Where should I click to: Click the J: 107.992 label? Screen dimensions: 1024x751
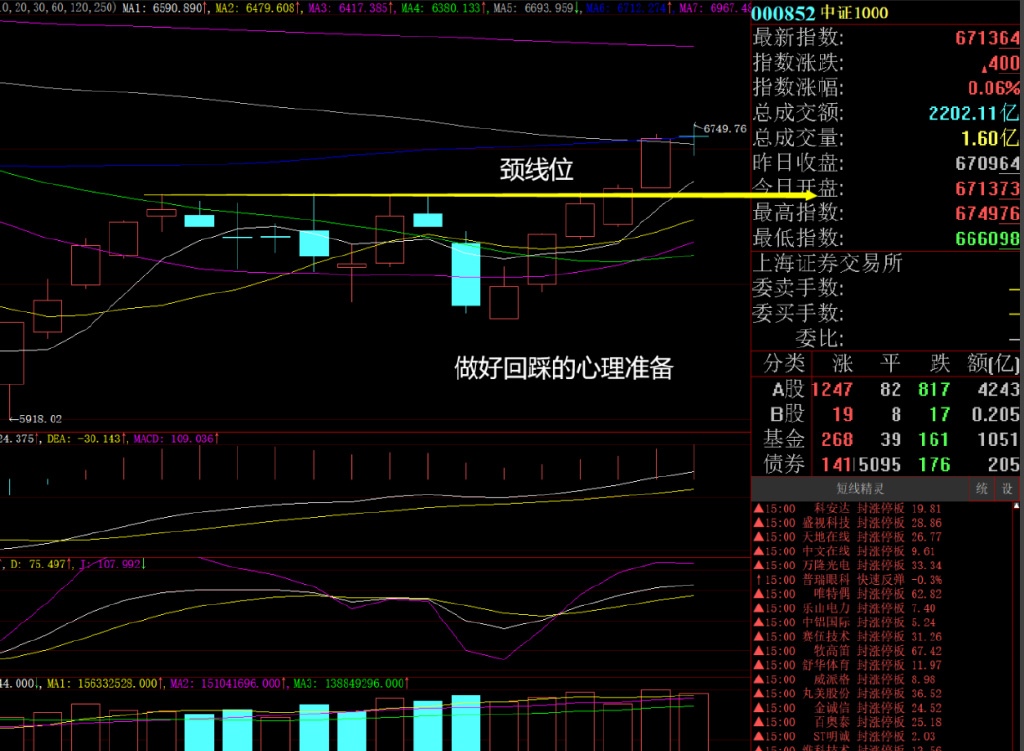point(112,564)
